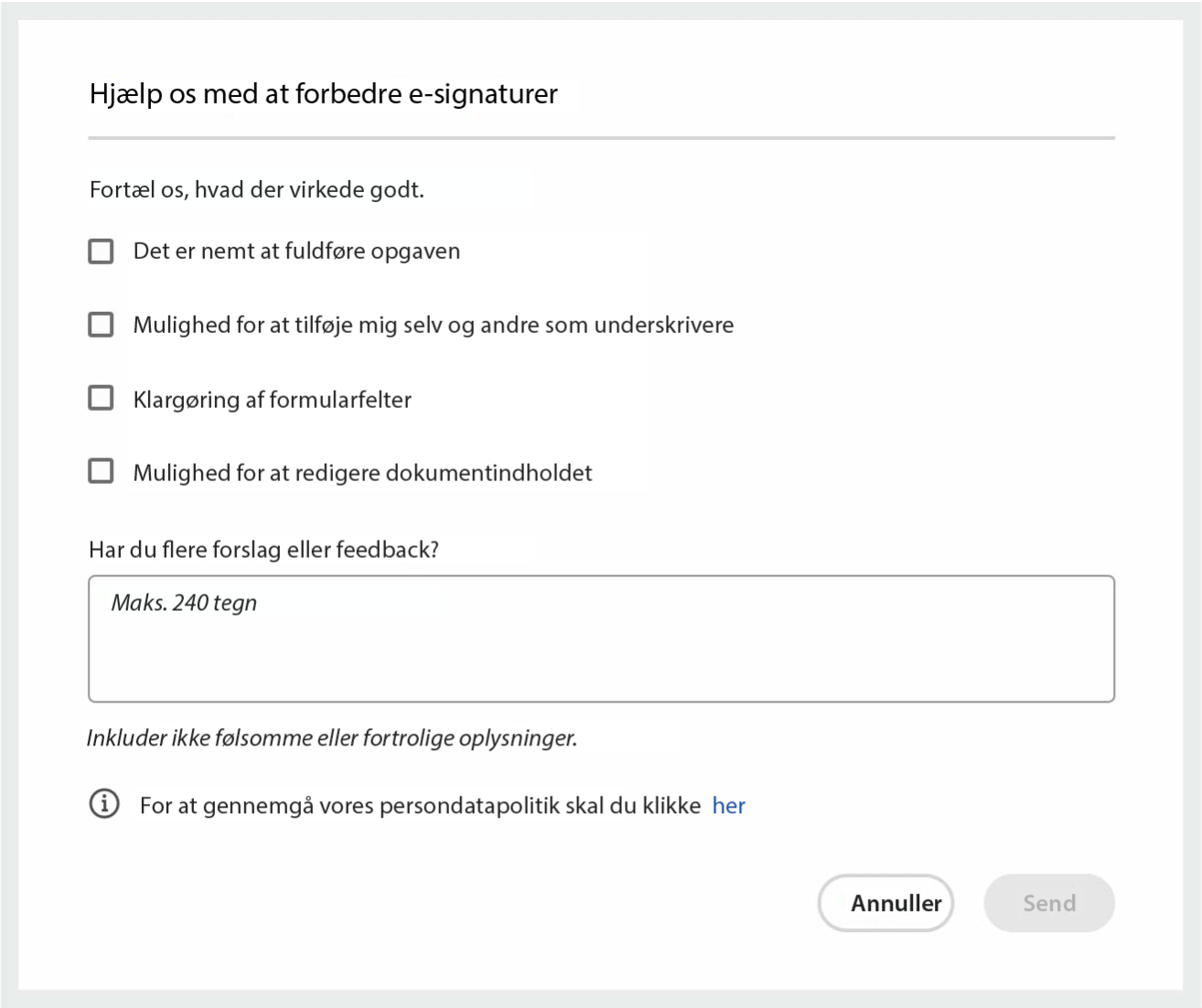The height and width of the screenshot is (1008, 1202).
Task: Click the 'For at gennemgå vores persondatapolitik' sentence
Action: coord(420,806)
